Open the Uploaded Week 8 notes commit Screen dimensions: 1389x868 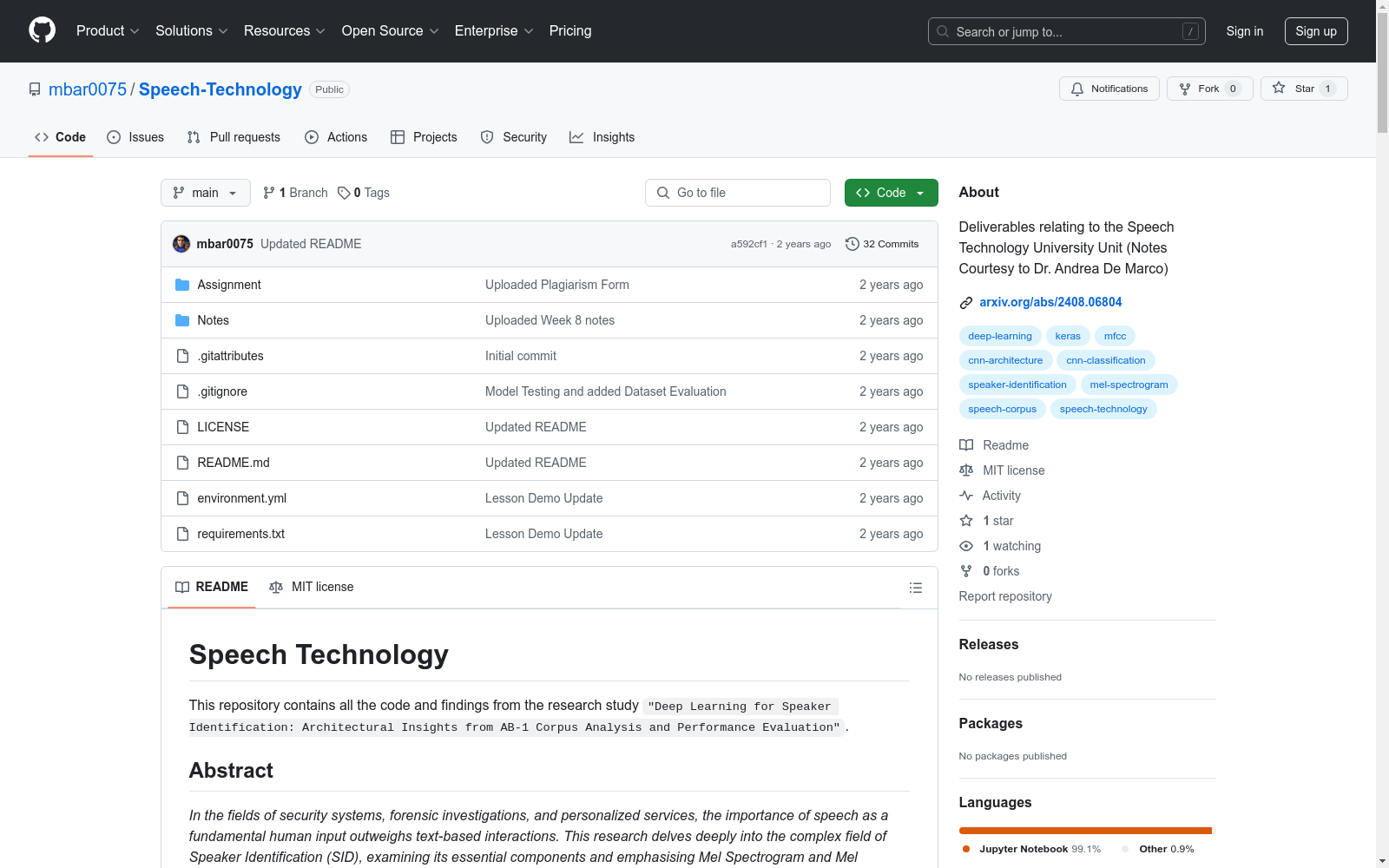click(x=550, y=320)
